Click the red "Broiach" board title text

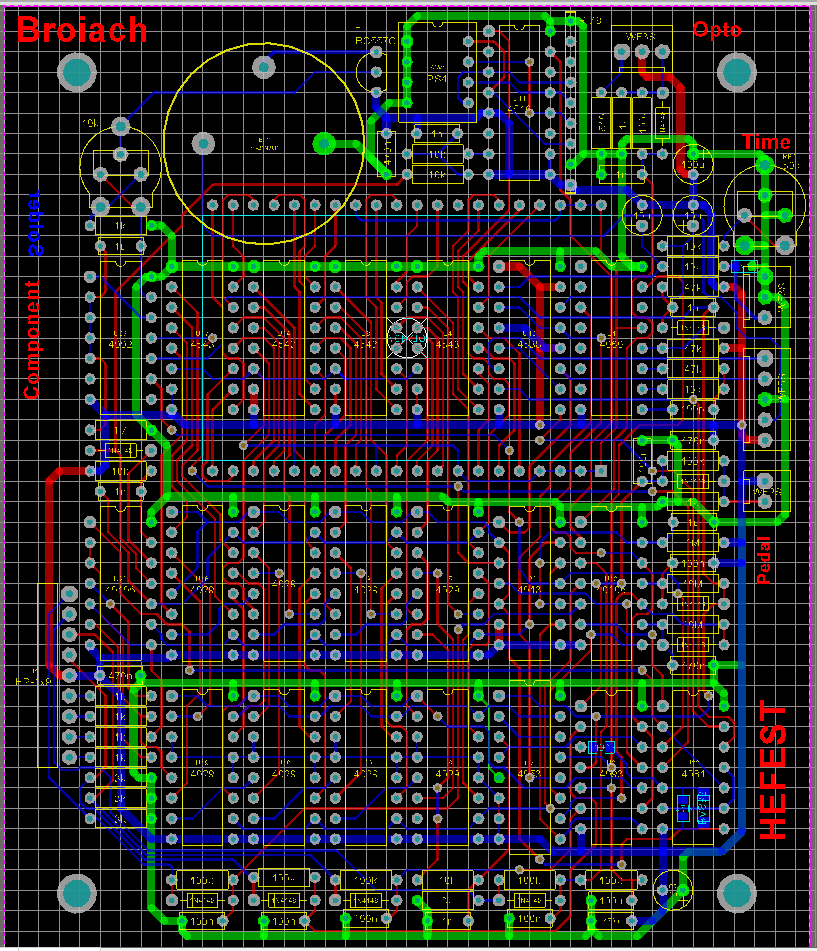click(x=81, y=30)
